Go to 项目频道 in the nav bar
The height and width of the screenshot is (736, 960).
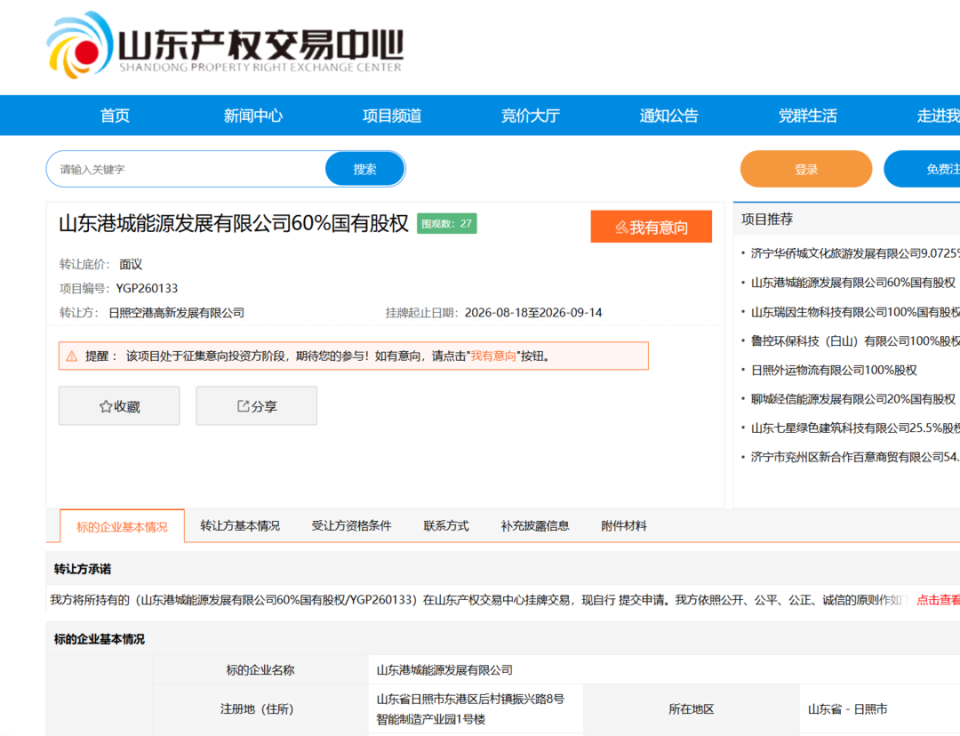pyautogui.click(x=392, y=116)
